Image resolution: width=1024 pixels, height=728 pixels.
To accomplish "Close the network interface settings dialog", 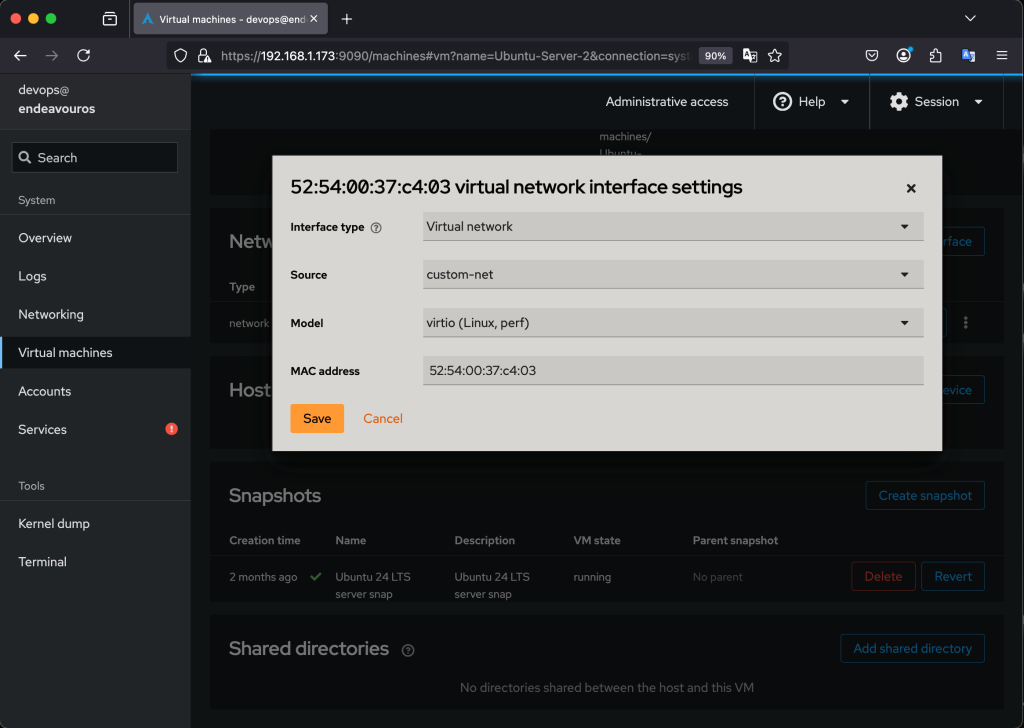I will click(910, 188).
